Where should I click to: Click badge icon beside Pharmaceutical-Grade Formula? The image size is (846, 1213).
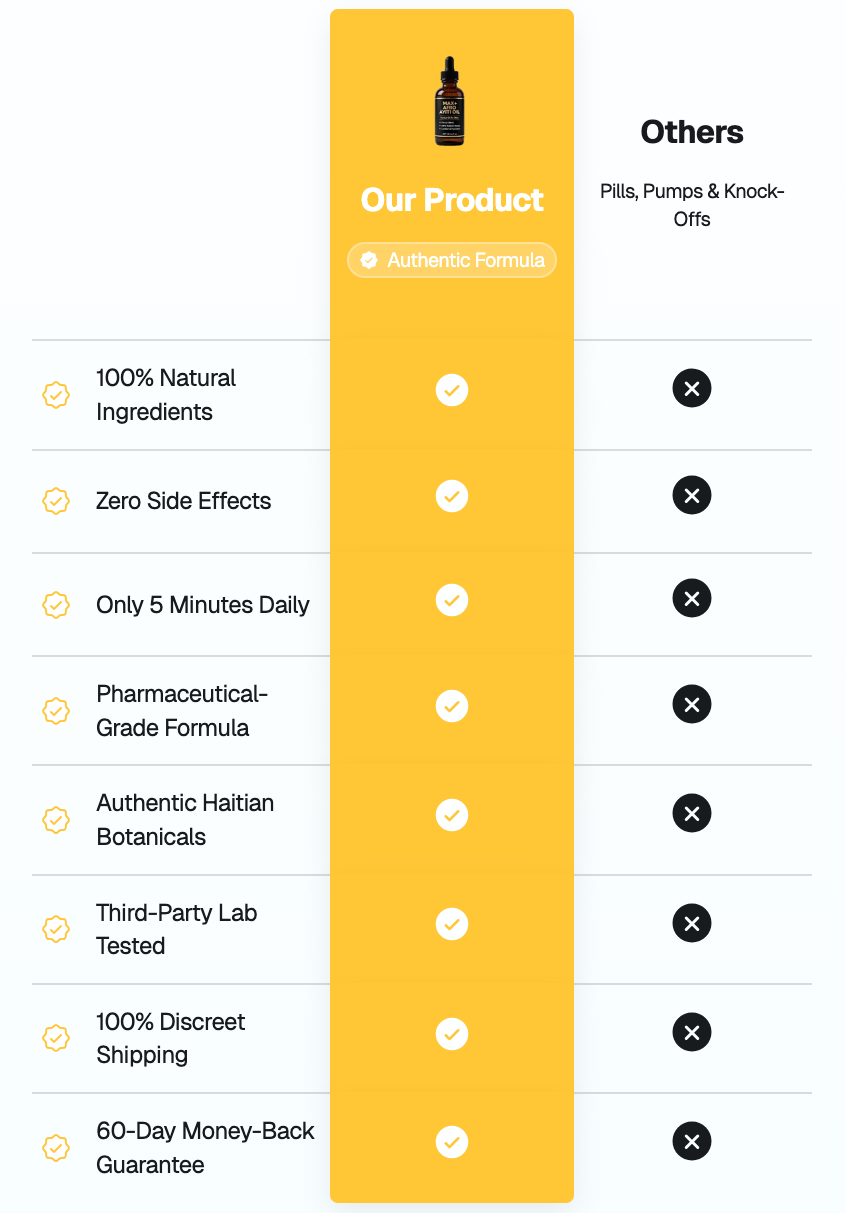pos(56,711)
